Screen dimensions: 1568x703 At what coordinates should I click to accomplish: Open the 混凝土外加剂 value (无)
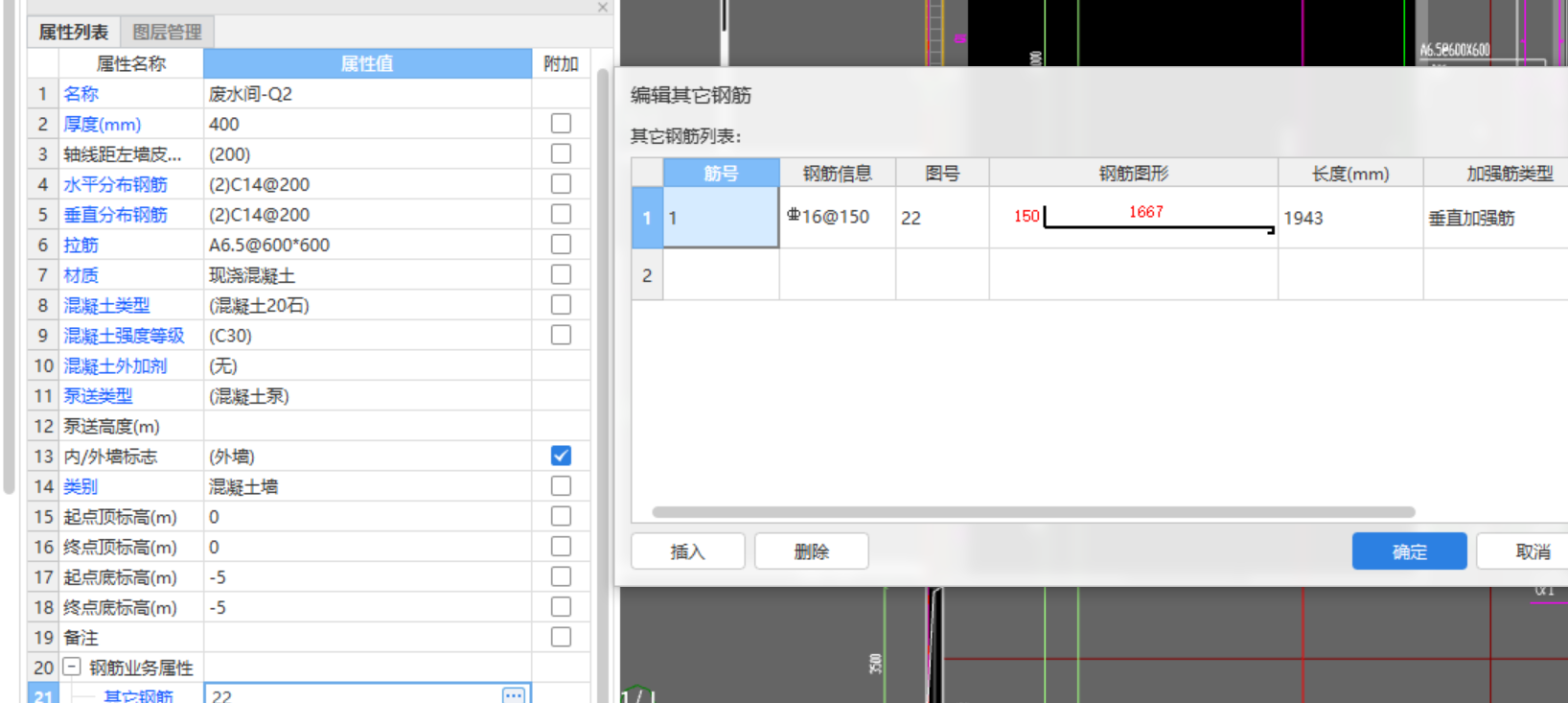[x=367, y=365]
